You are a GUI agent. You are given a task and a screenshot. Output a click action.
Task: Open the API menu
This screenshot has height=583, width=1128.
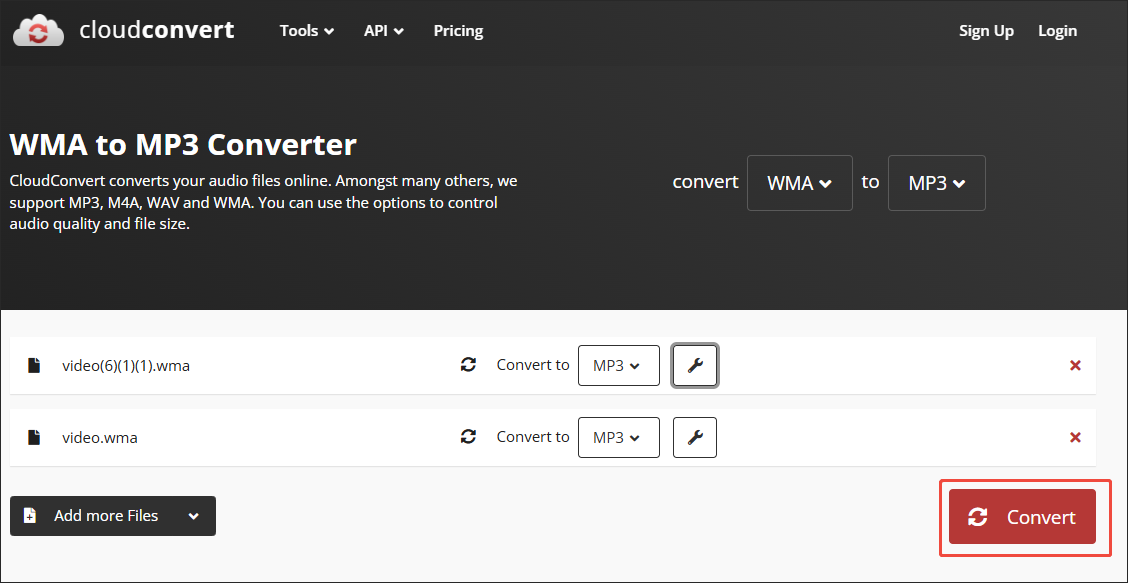point(383,30)
